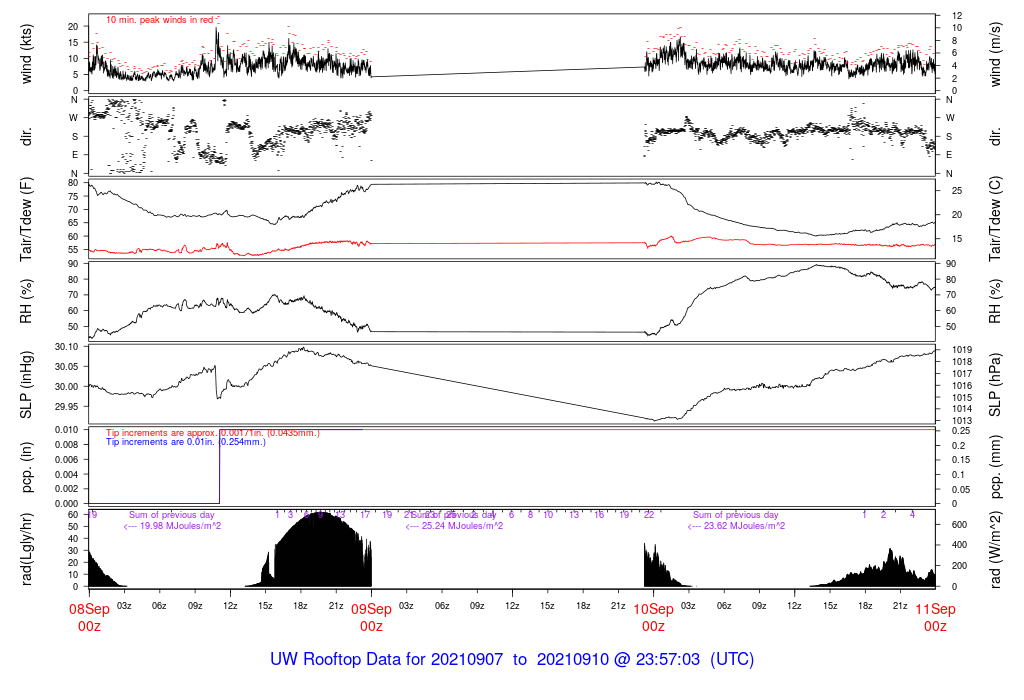1024x700 pixels.
Task: Click the blue 'Tip increments are 0.01in.' note
Action: (186, 442)
